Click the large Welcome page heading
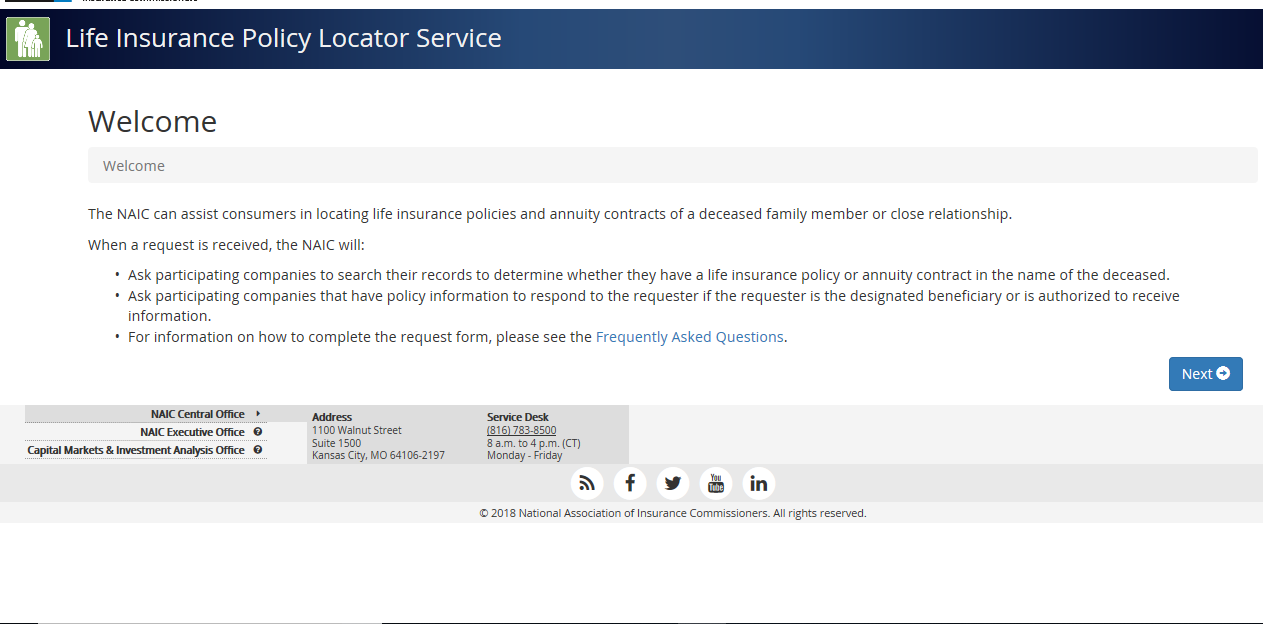The image size is (1263, 624). point(152,121)
